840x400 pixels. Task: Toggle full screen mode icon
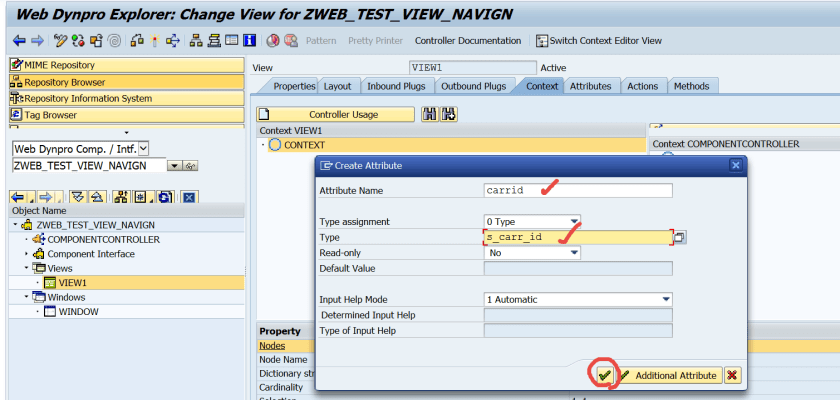click(231, 41)
